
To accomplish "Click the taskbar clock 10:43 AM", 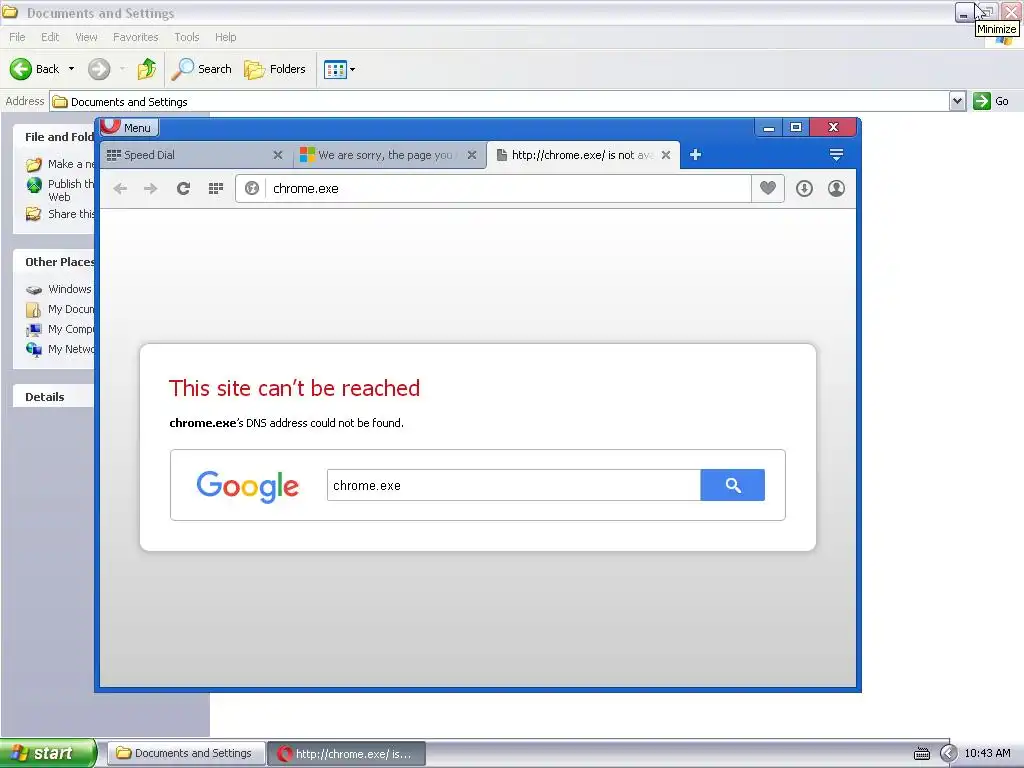I will coord(987,753).
